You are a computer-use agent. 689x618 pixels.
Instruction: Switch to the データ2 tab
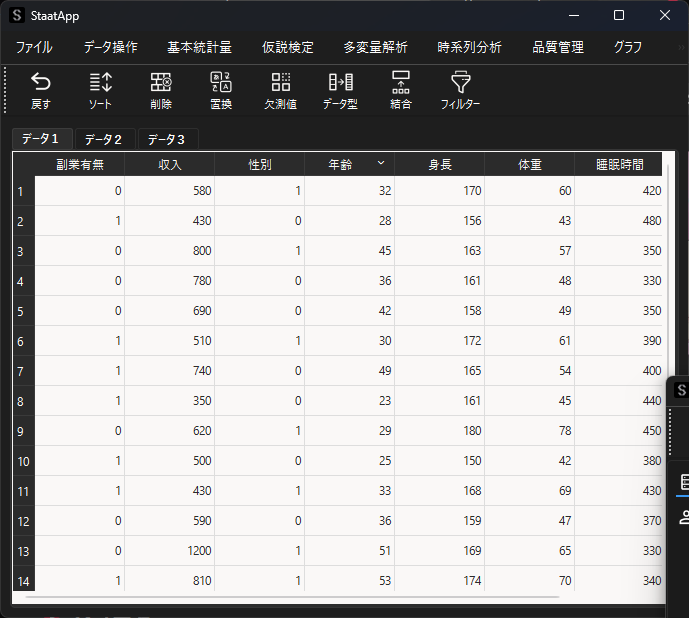(103, 139)
